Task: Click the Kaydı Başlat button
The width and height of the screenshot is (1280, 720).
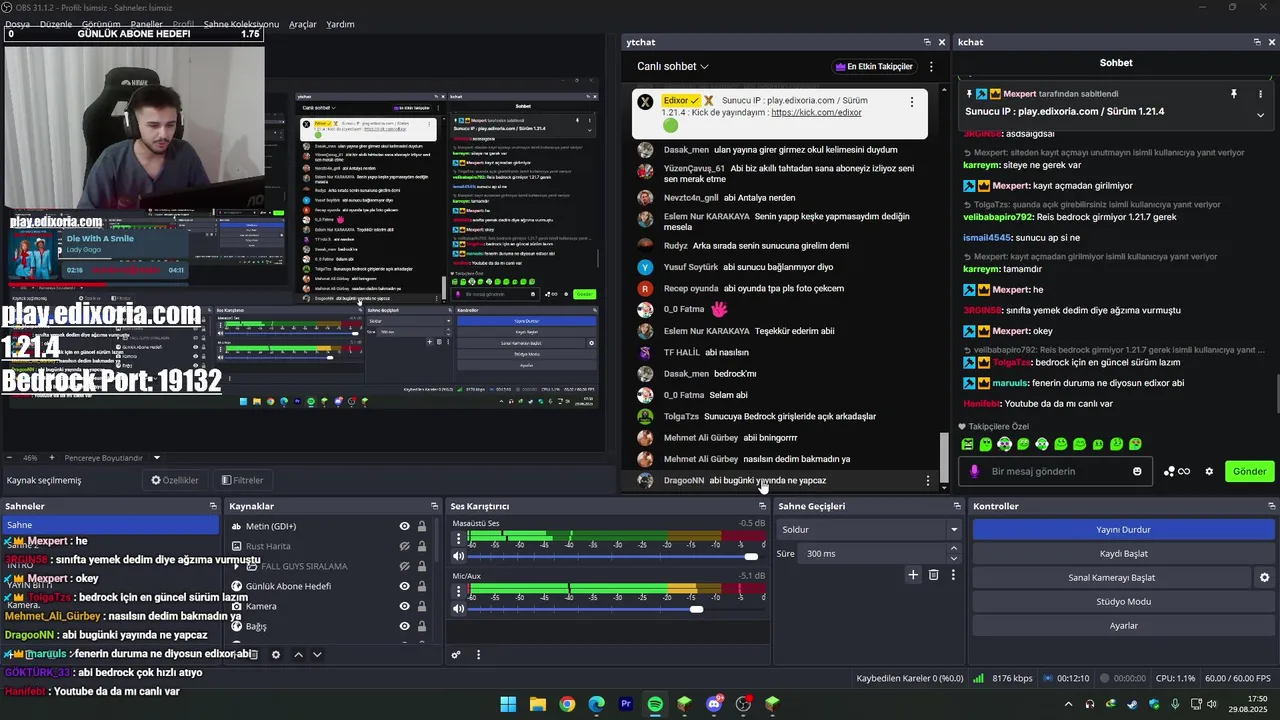Action: pyautogui.click(x=1123, y=554)
